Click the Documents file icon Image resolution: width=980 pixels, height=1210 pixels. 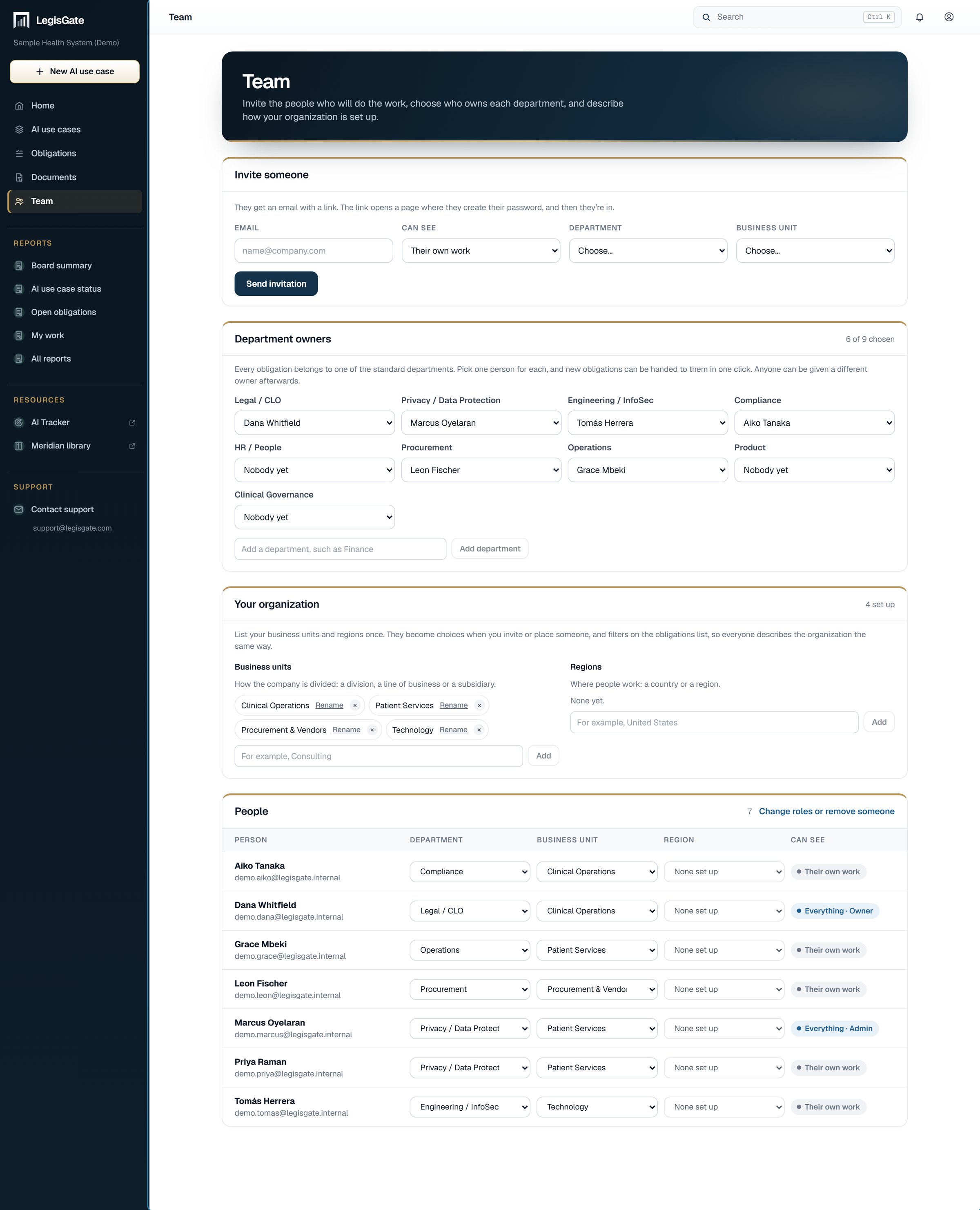(x=19, y=177)
